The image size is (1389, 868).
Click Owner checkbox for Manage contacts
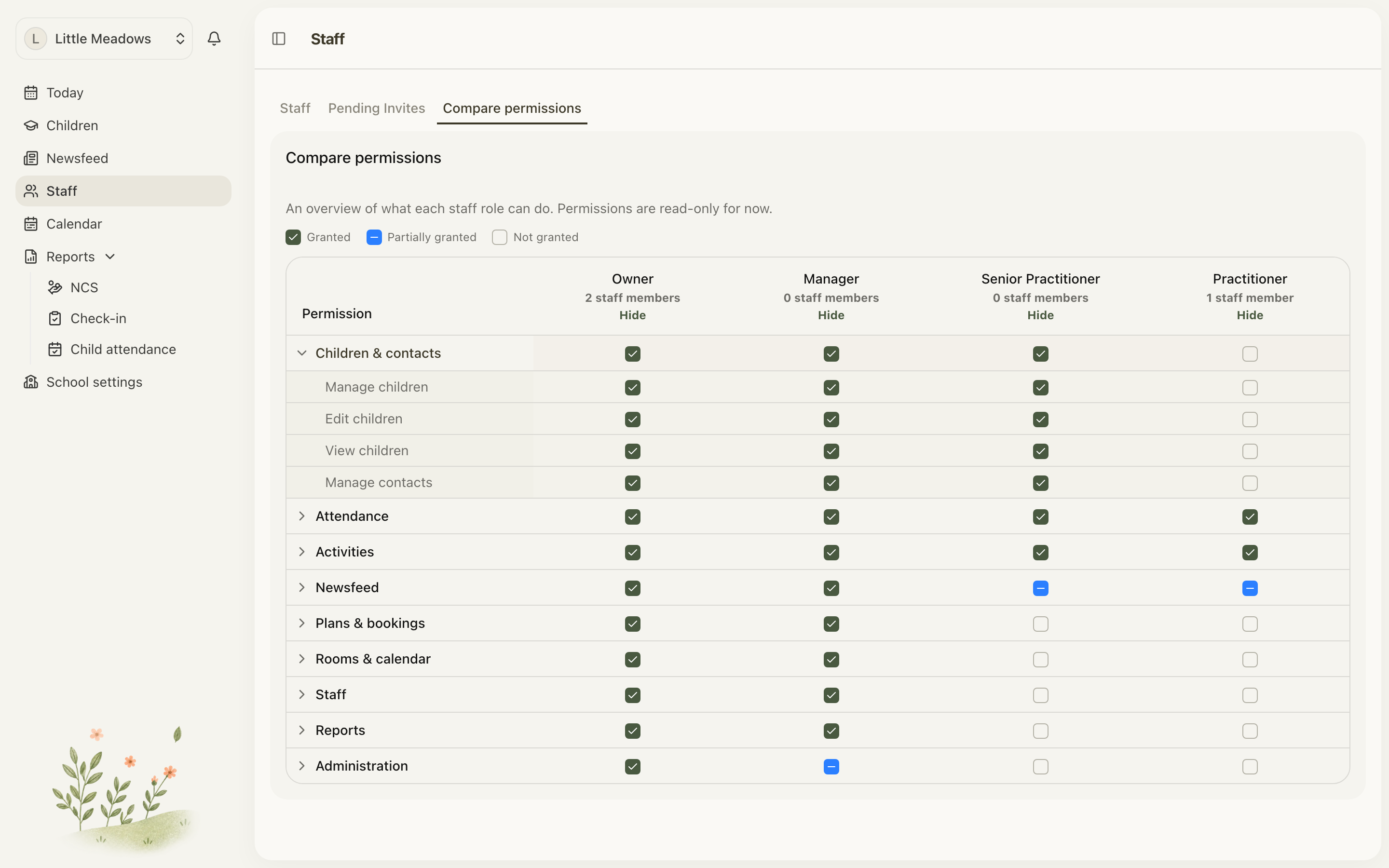[632, 483]
